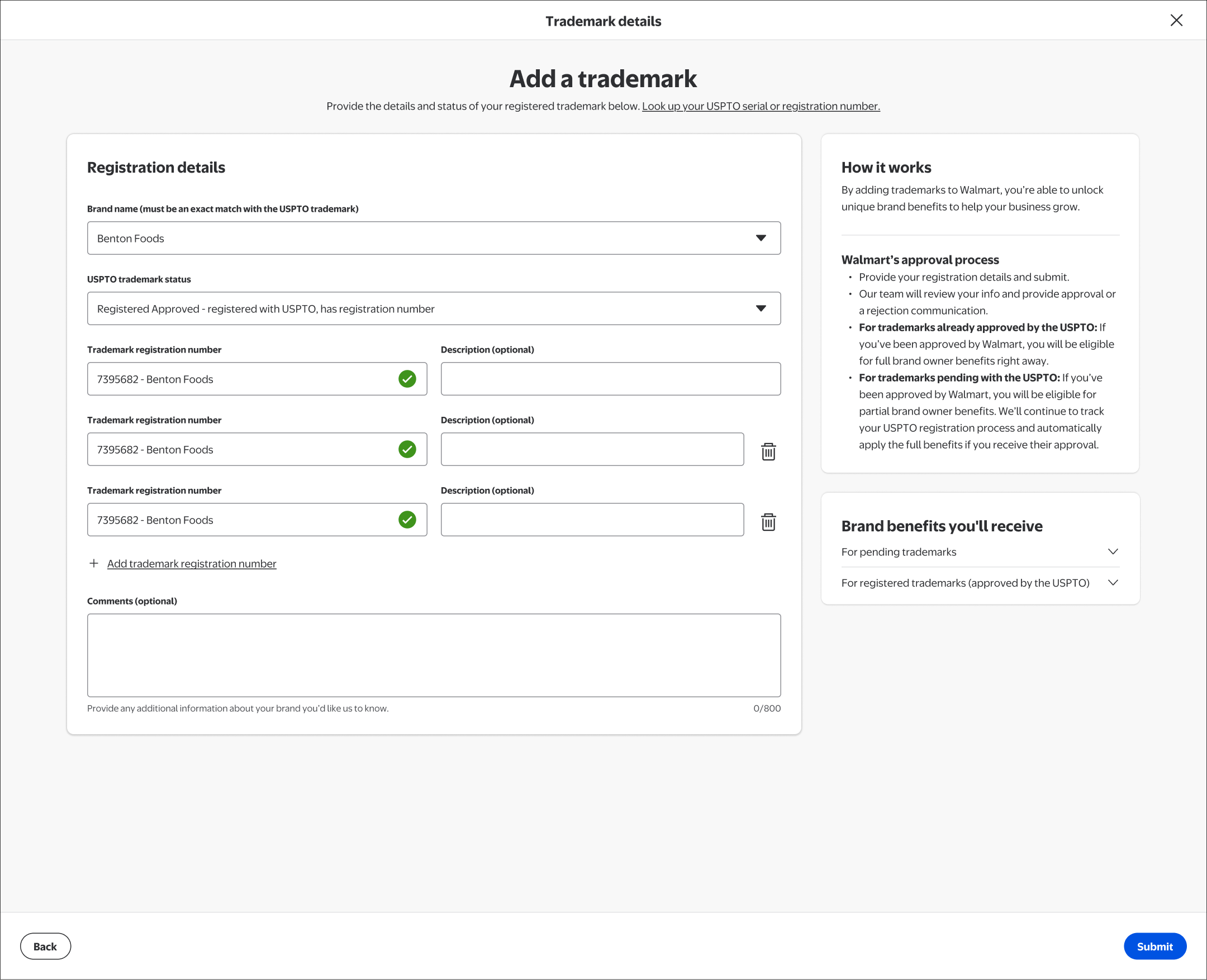Viewport: 1207px width, 980px height.
Task: Click the first Description optional field
Action: [610, 379]
